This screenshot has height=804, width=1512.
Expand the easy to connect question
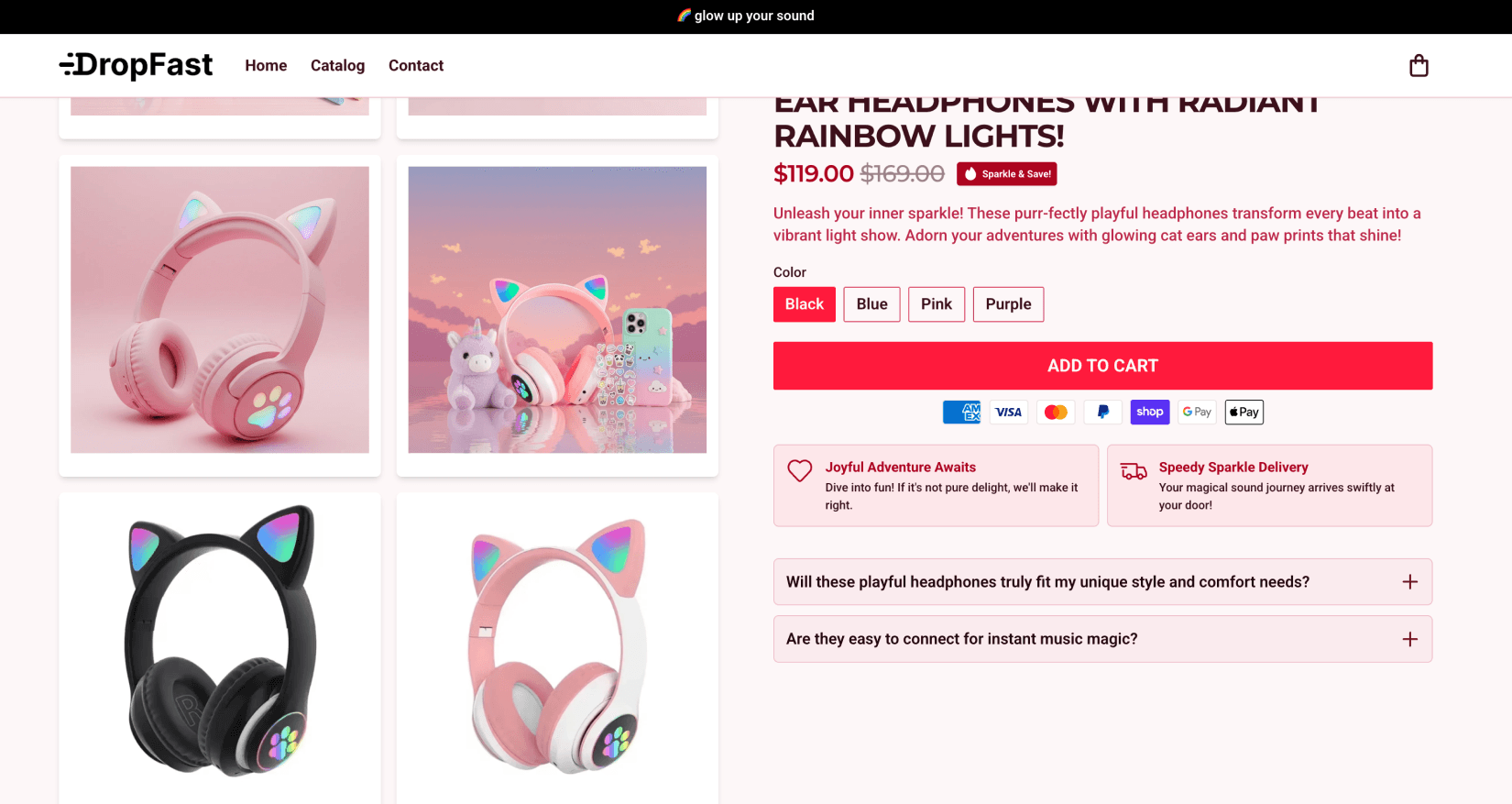tap(1102, 639)
